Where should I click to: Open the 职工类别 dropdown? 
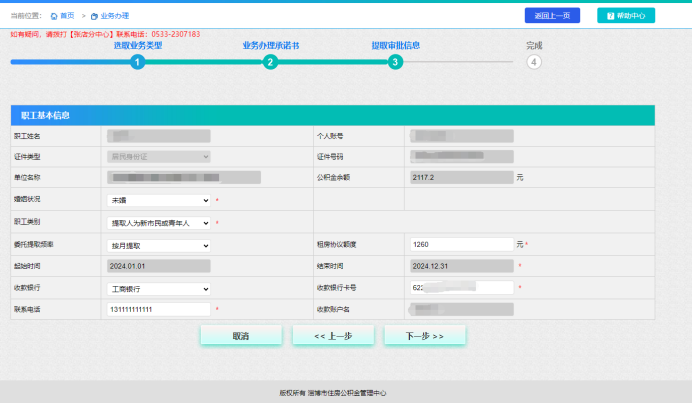(159, 223)
